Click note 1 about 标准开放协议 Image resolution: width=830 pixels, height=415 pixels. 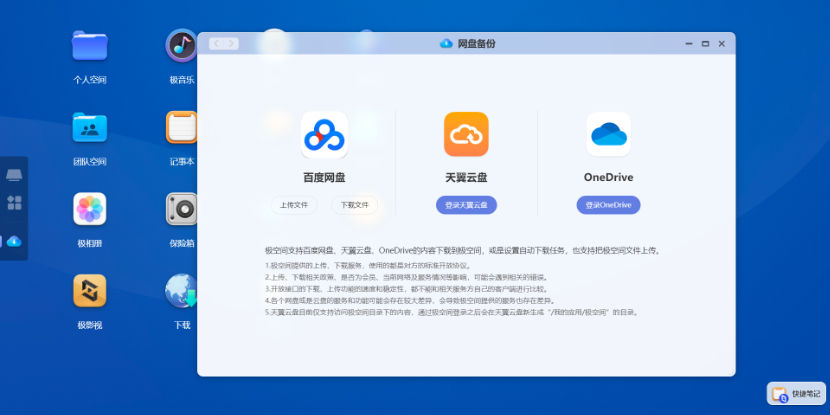[368, 265]
